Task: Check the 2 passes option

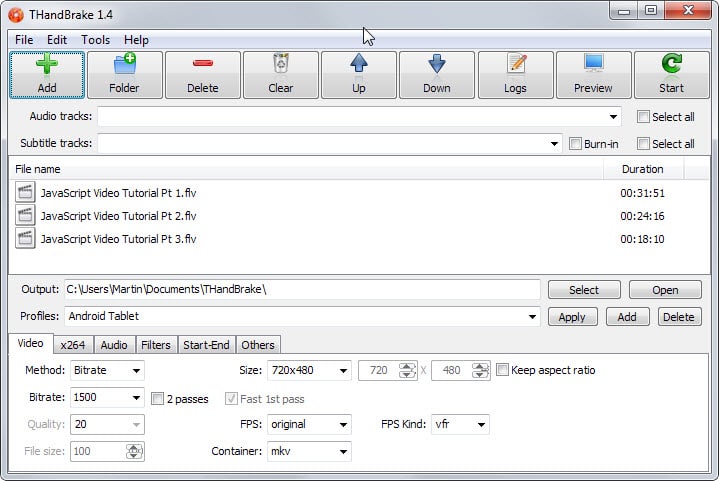Action: coord(157,398)
